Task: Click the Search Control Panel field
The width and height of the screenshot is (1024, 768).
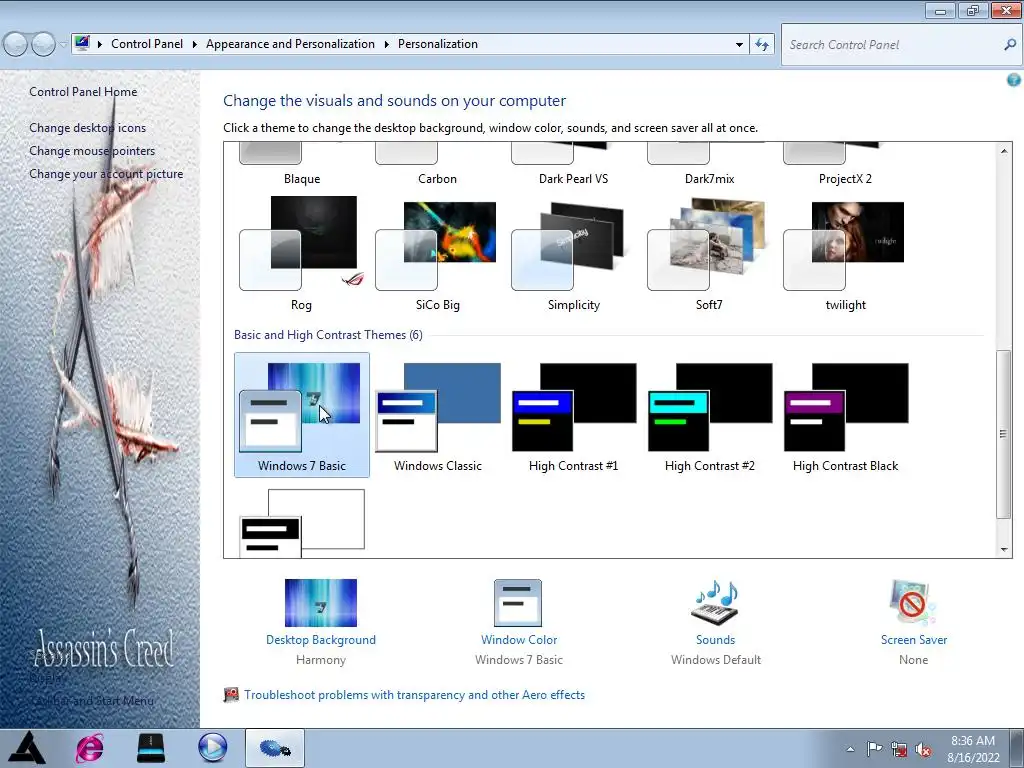Action: [x=899, y=44]
